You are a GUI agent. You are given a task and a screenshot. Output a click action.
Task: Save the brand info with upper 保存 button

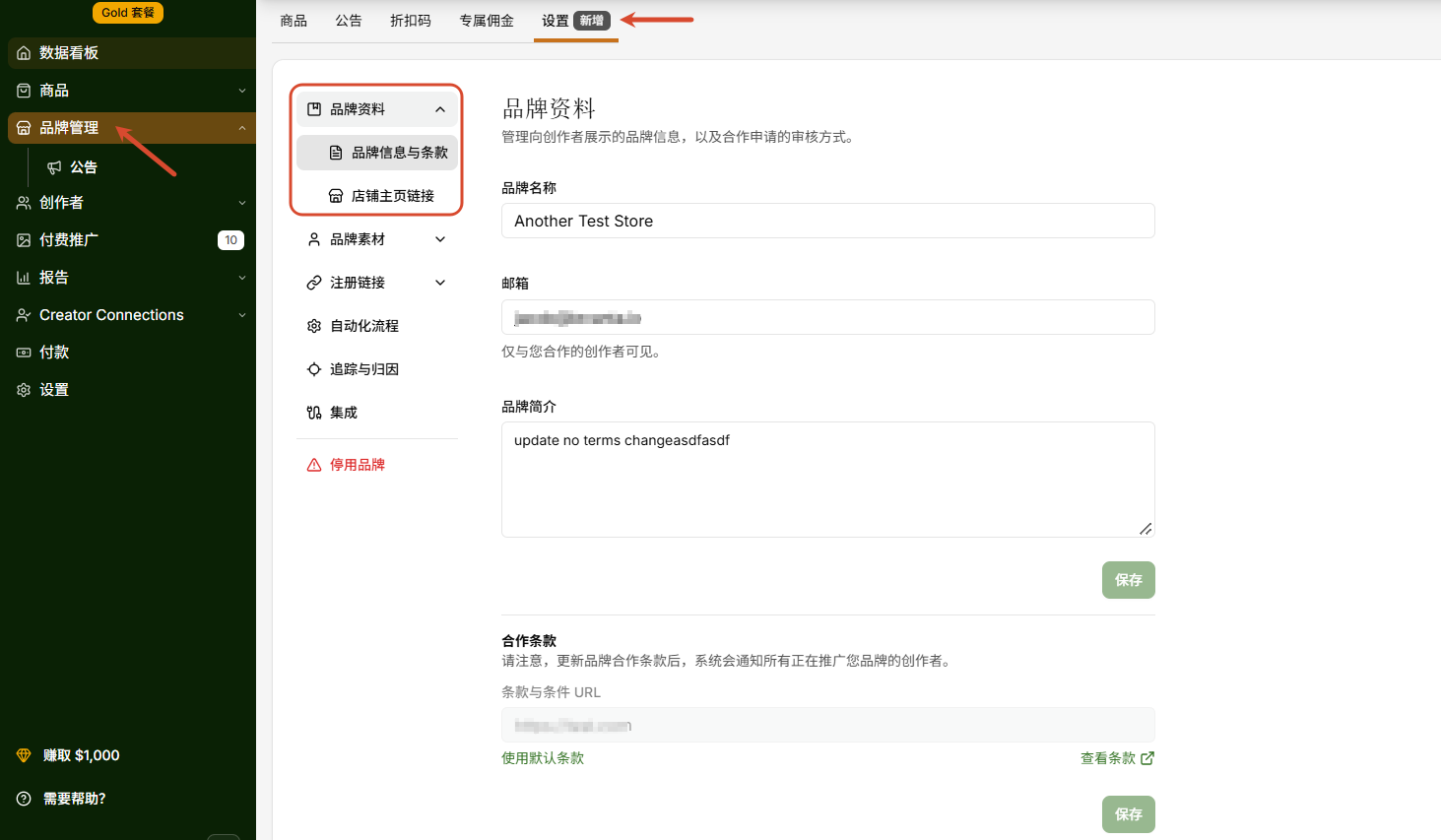pyautogui.click(x=1129, y=580)
